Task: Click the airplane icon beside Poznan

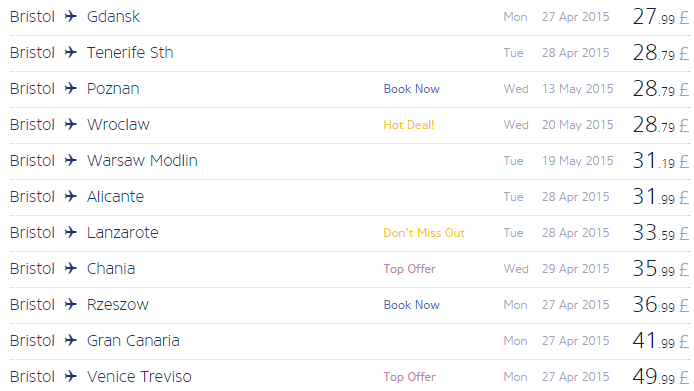Action: 71,89
